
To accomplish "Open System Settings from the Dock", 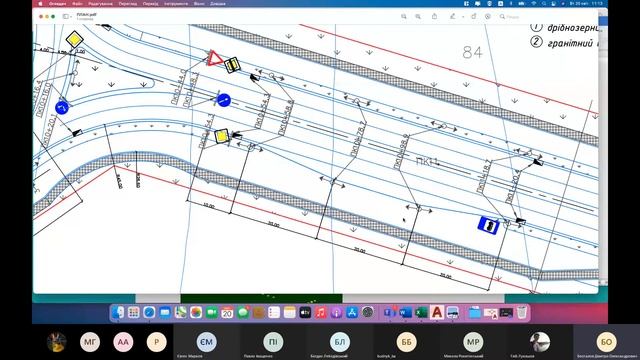I will click(368, 313).
